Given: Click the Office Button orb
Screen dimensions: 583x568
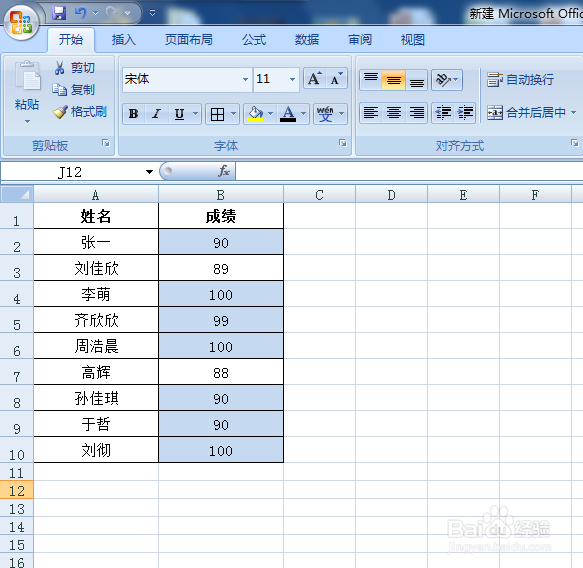Looking at the screenshot, I should click(21, 22).
